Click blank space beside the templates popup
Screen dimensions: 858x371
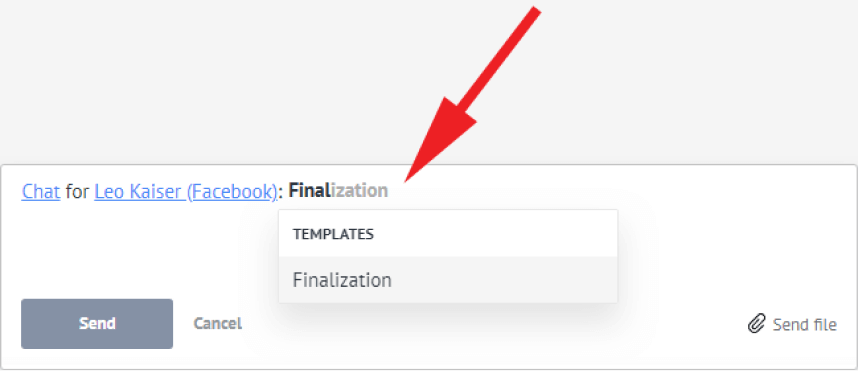coord(733,252)
